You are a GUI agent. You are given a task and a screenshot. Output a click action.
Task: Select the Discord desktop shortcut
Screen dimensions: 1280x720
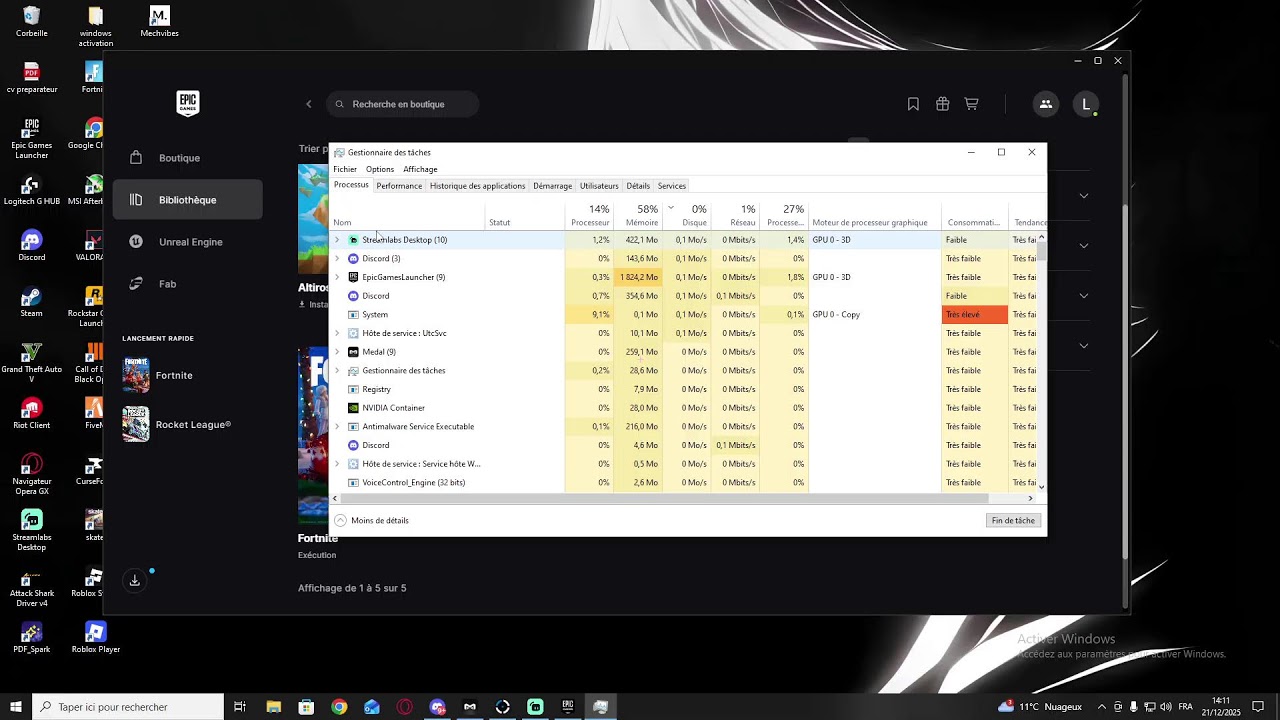click(x=32, y=246)
